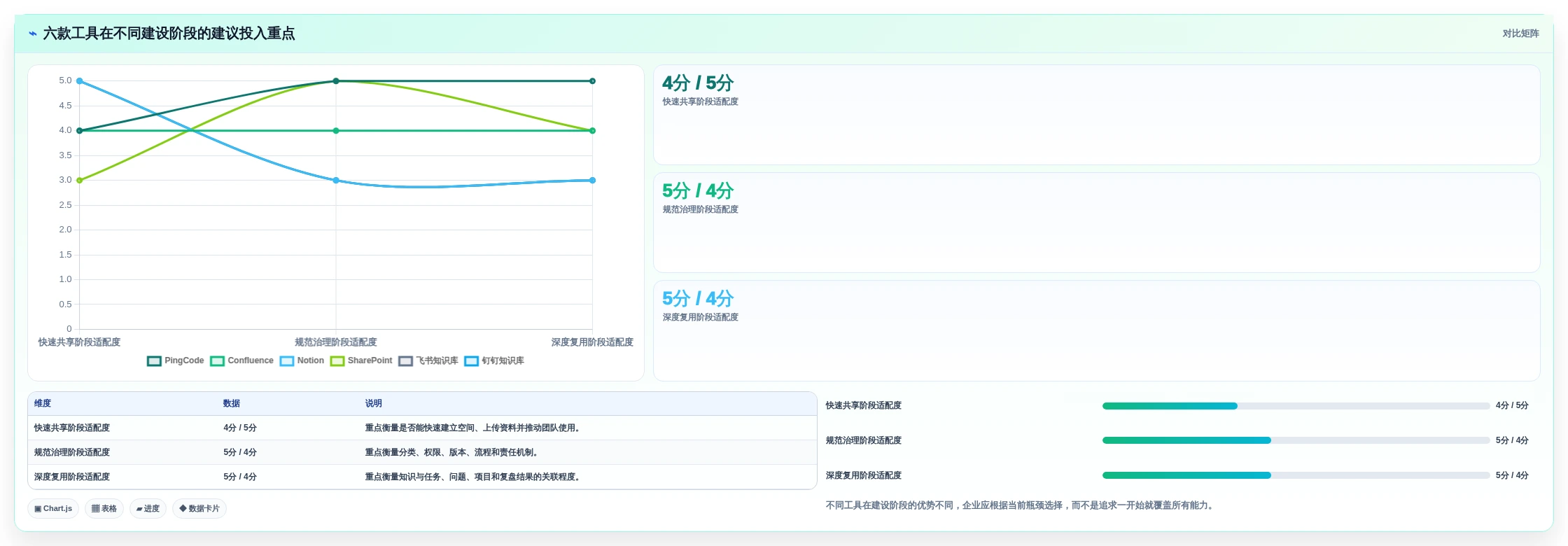1568x546 pixels.
Task: Click the 表格 tag chip
Action: [x=104, y=509]
